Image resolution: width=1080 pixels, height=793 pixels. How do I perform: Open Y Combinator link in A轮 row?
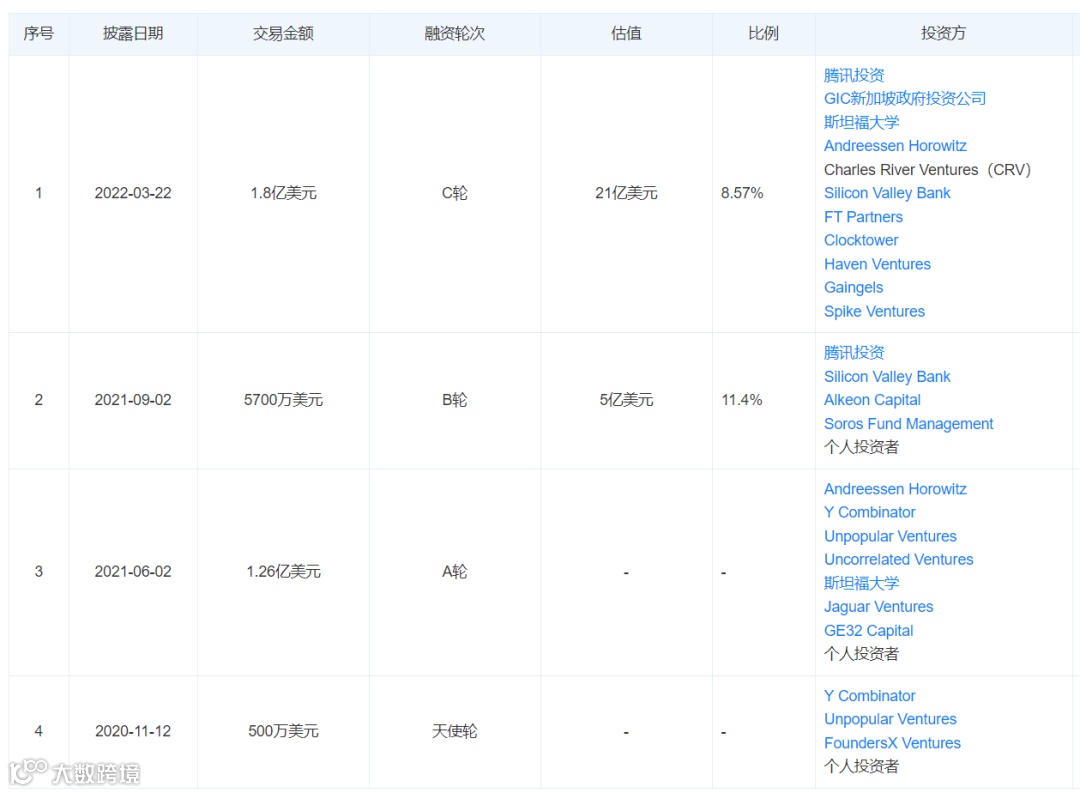coord(869,513)
